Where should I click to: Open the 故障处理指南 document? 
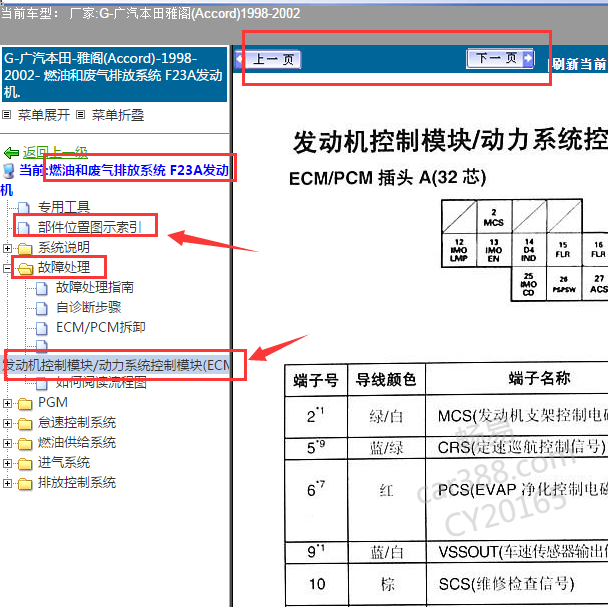click(x=95, y=287)
